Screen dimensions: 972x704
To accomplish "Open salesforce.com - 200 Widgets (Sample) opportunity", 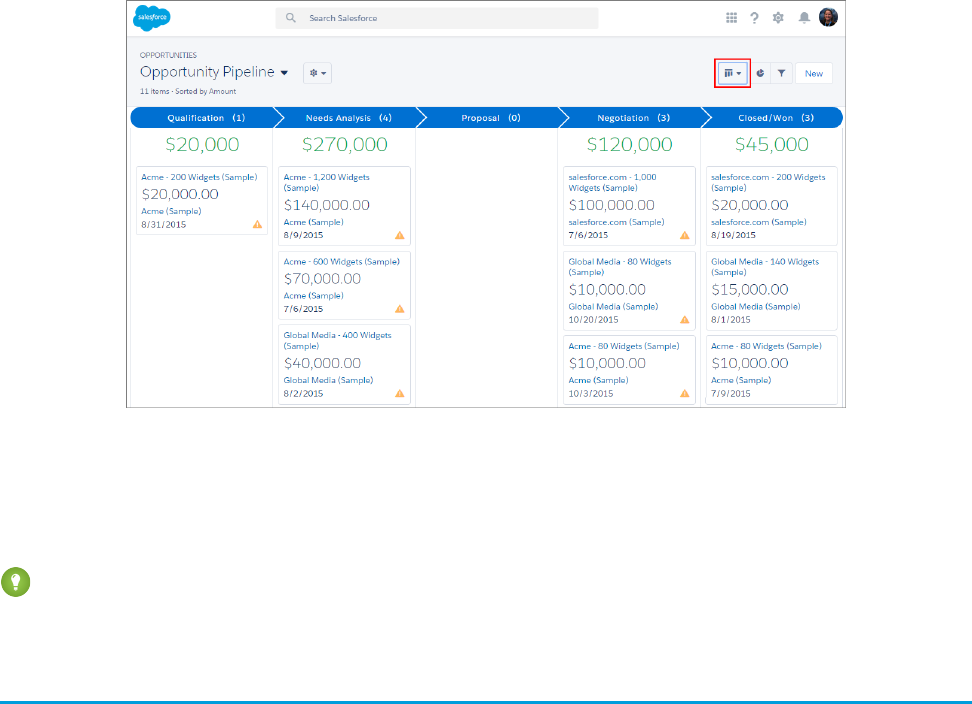I will 768,182.
